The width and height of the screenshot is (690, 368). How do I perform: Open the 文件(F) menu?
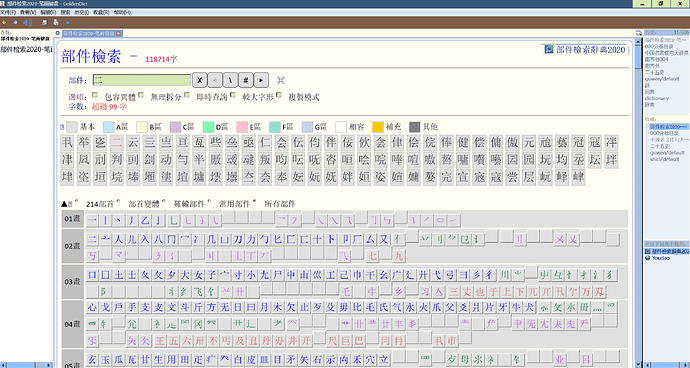pyautogui.click(x=8, y=12)
